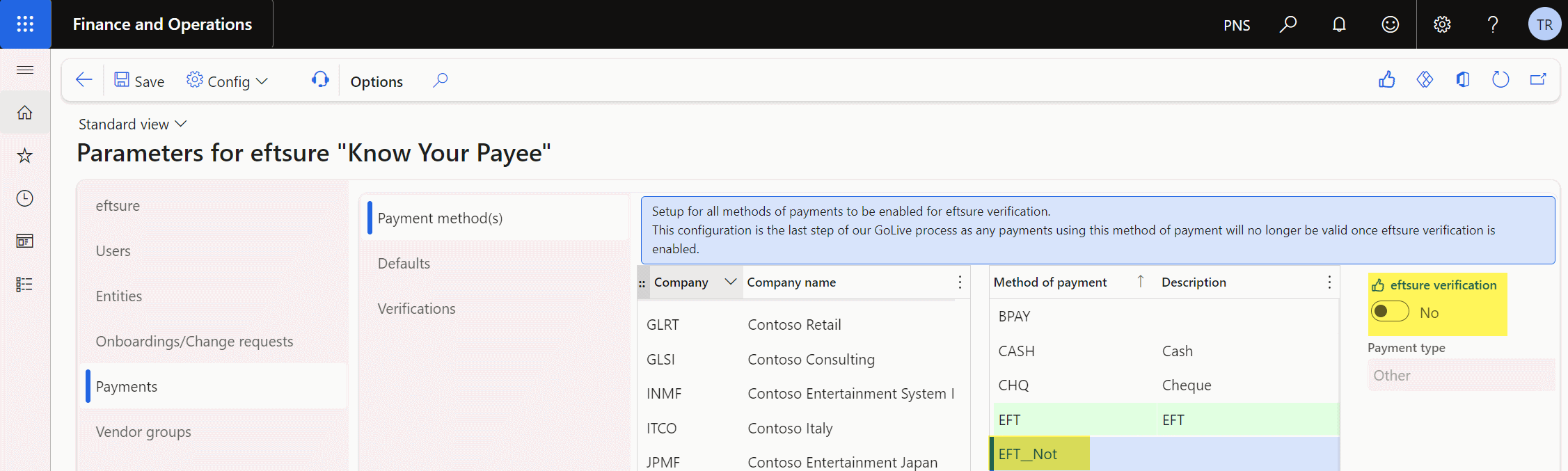Open Recent clock icon in sidebar

[25, 198]
